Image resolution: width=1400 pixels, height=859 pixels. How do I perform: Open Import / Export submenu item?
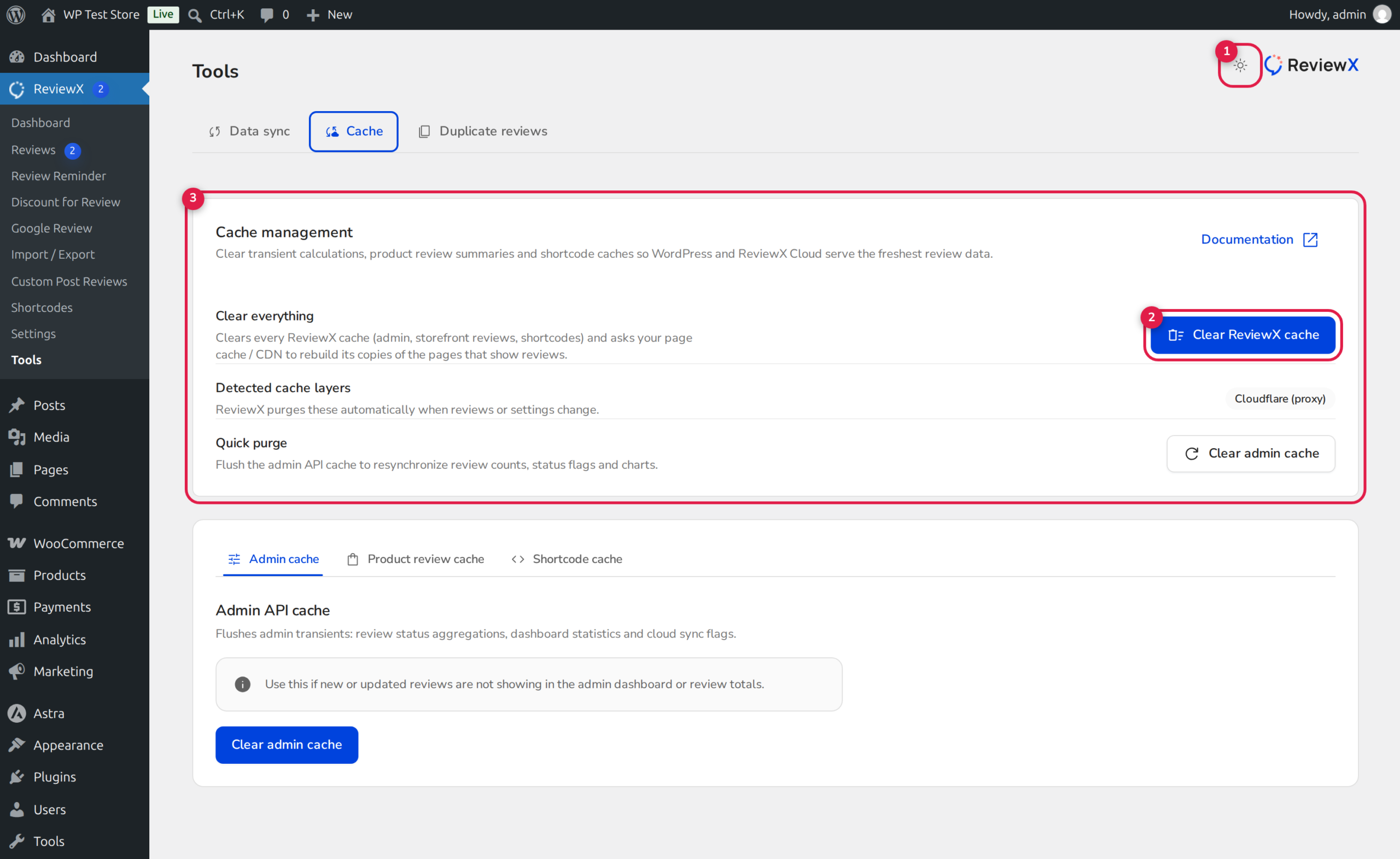coord(53,254)
